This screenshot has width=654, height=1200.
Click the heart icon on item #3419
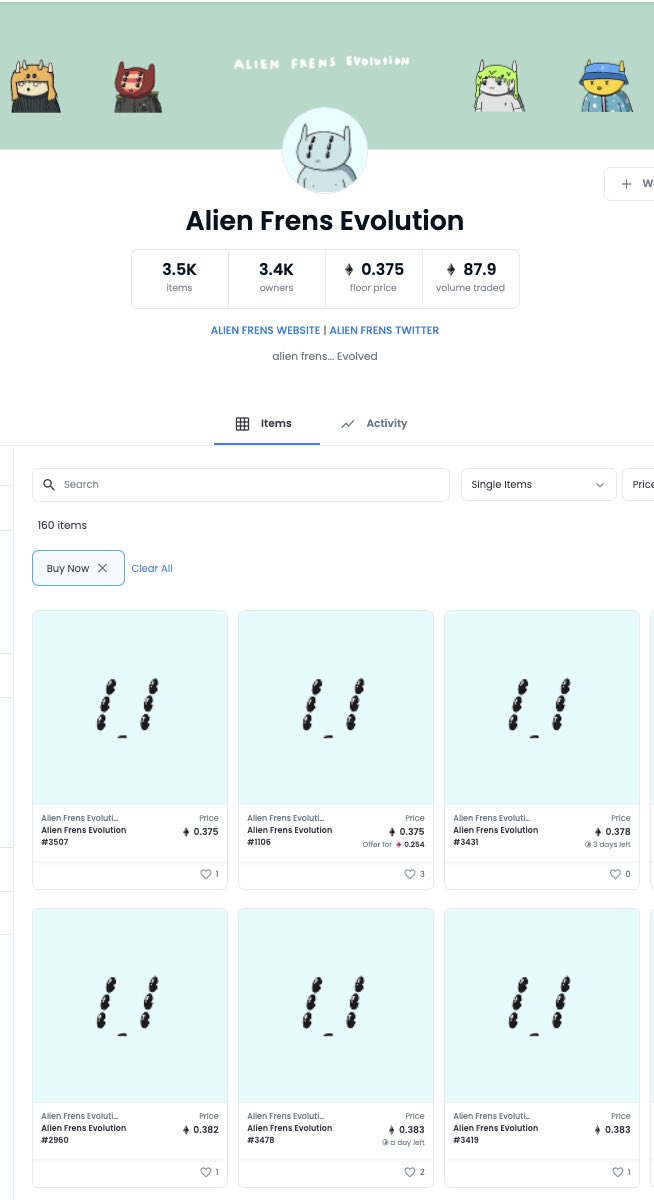tap(616, 1172)
